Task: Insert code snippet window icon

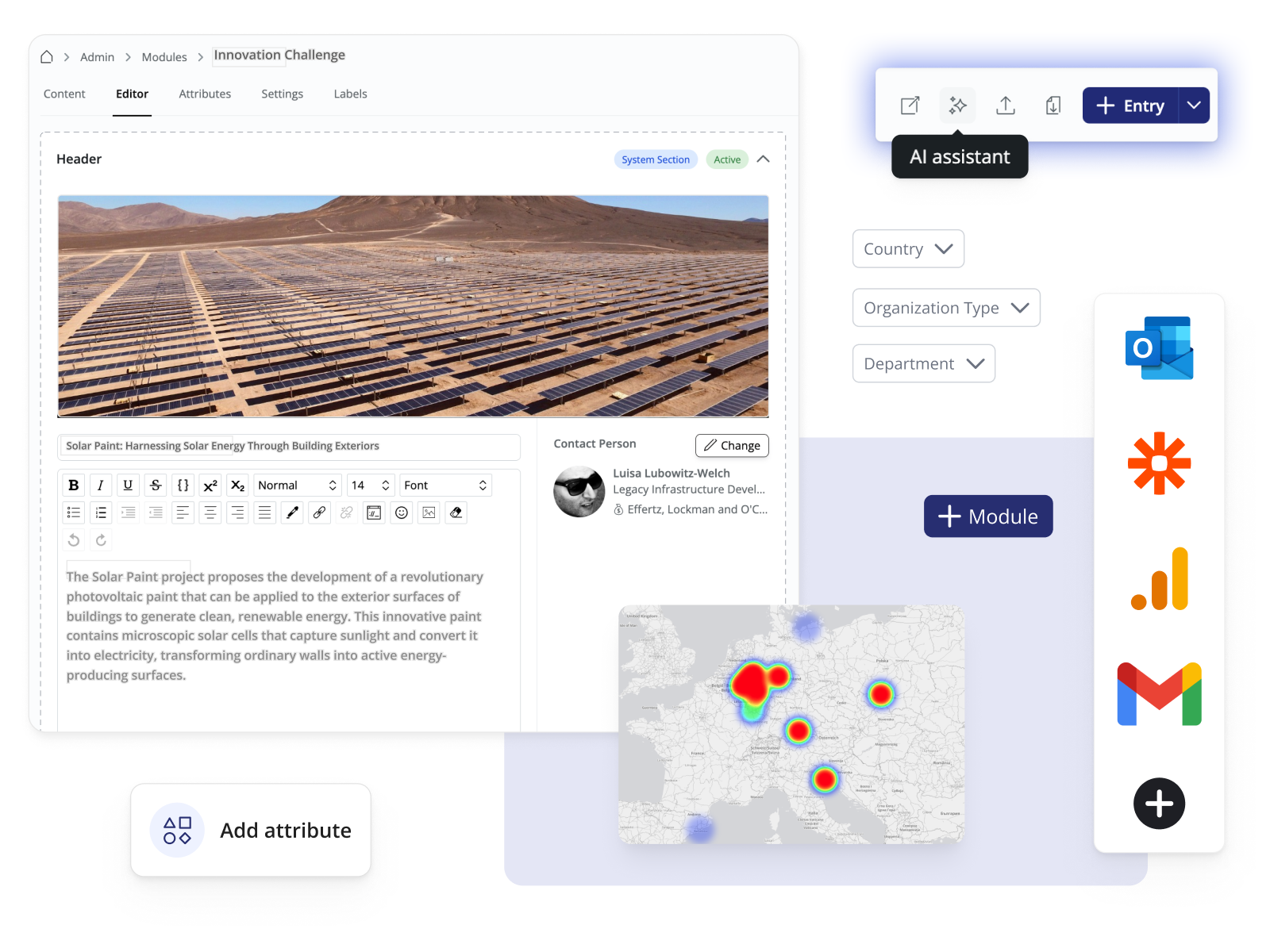Action: pyautogui.click(x=374, y=512)
